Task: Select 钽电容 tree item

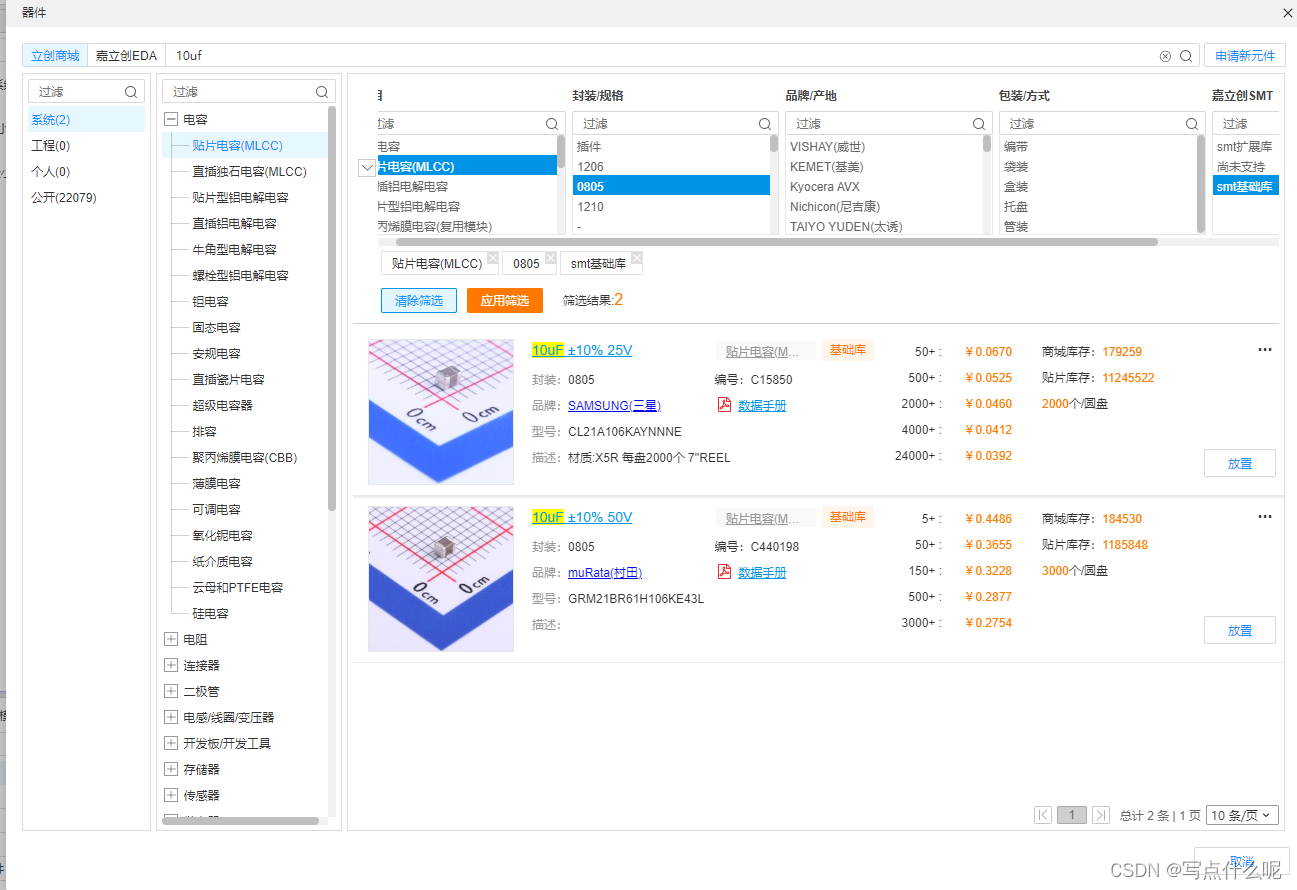Action: pyautogui.click(x=211, y=302)
